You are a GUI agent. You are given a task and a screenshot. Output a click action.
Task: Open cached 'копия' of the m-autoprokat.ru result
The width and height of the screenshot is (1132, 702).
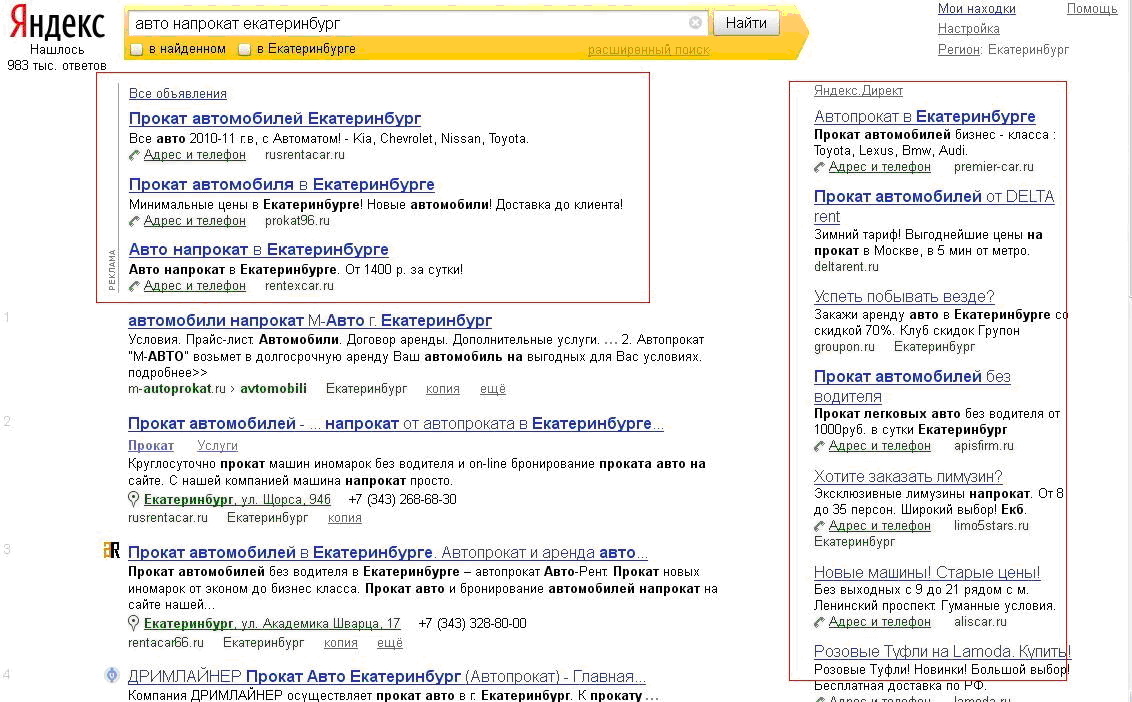[x=443, y=389]
